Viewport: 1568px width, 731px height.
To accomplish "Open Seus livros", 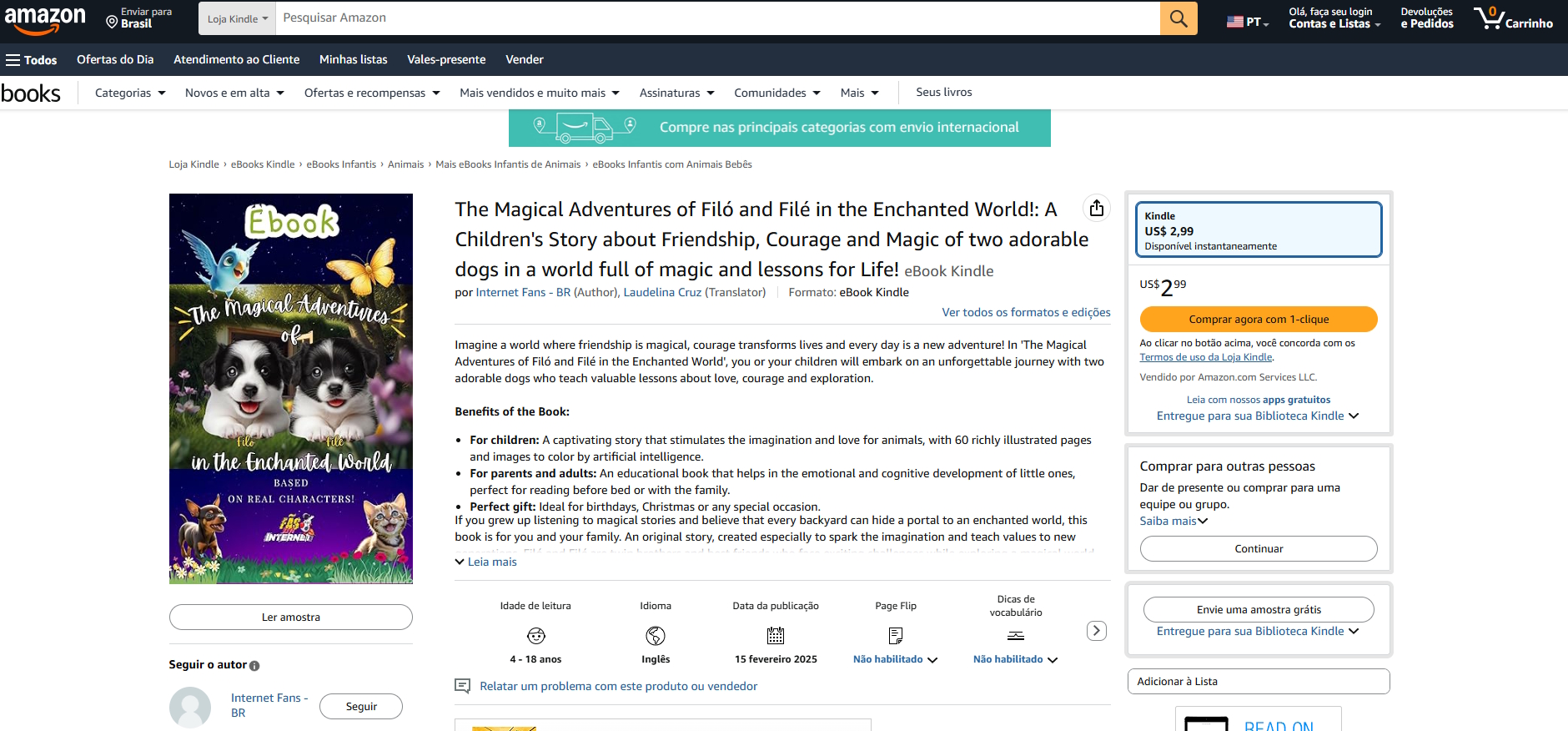I will pos(944,93).
